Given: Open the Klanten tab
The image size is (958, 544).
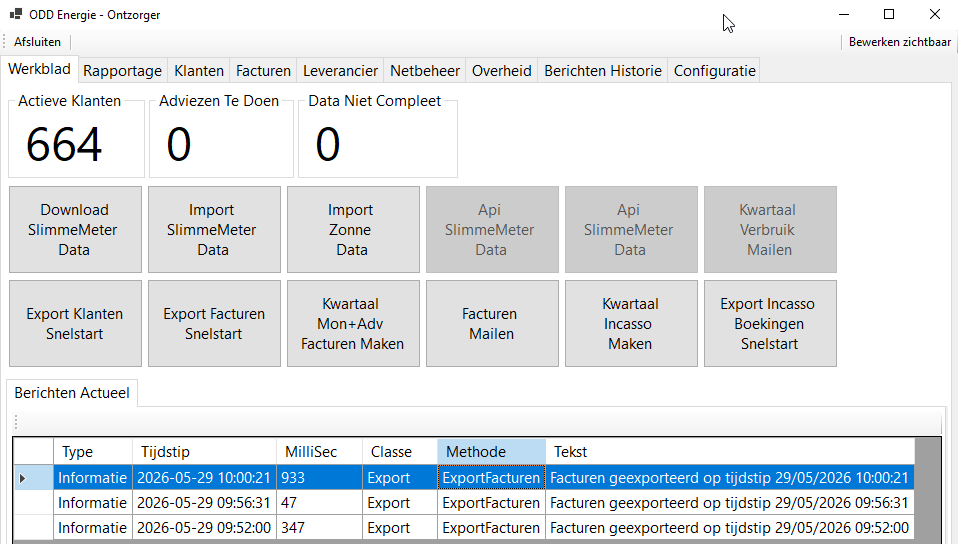Looking at the screenshot, I should pos(199,71).
